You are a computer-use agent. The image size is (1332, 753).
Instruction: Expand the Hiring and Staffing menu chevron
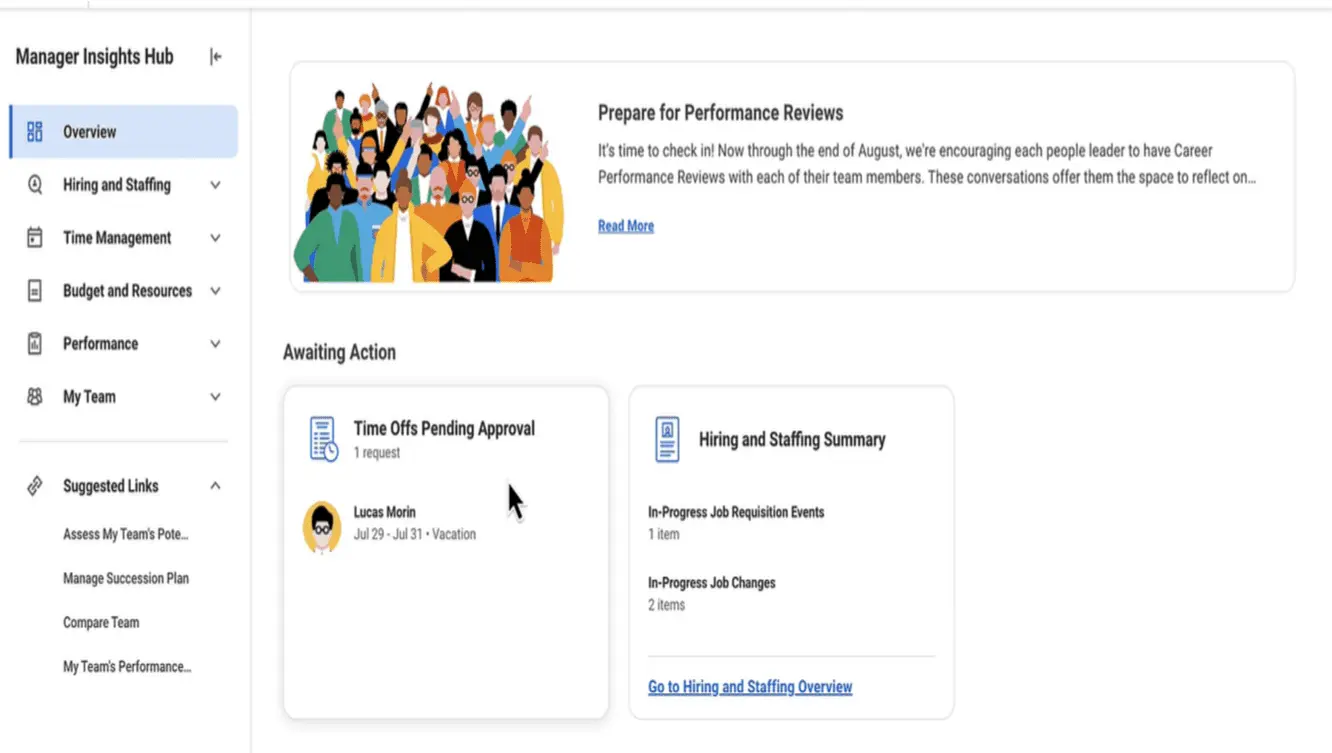tap(215, 185)
